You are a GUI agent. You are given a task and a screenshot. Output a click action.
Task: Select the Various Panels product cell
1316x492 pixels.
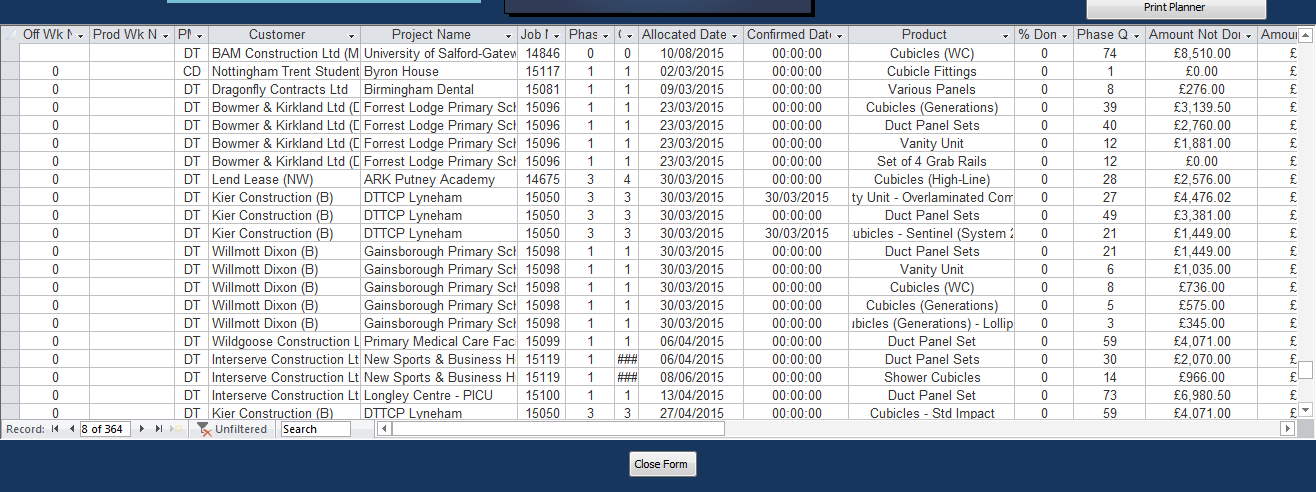(931, 90)
